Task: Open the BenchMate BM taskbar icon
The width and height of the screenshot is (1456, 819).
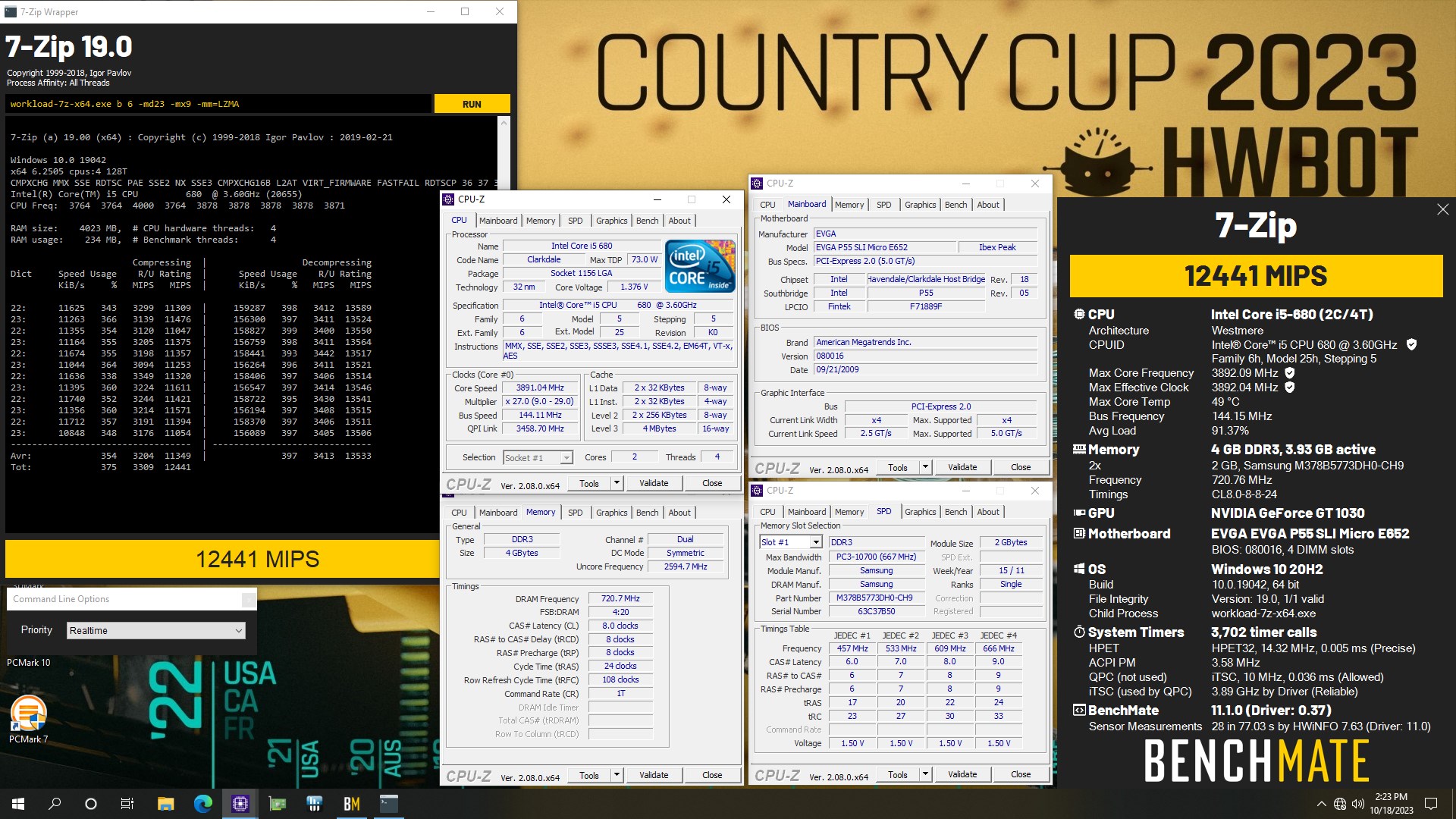Action: (x=351, y=804)
